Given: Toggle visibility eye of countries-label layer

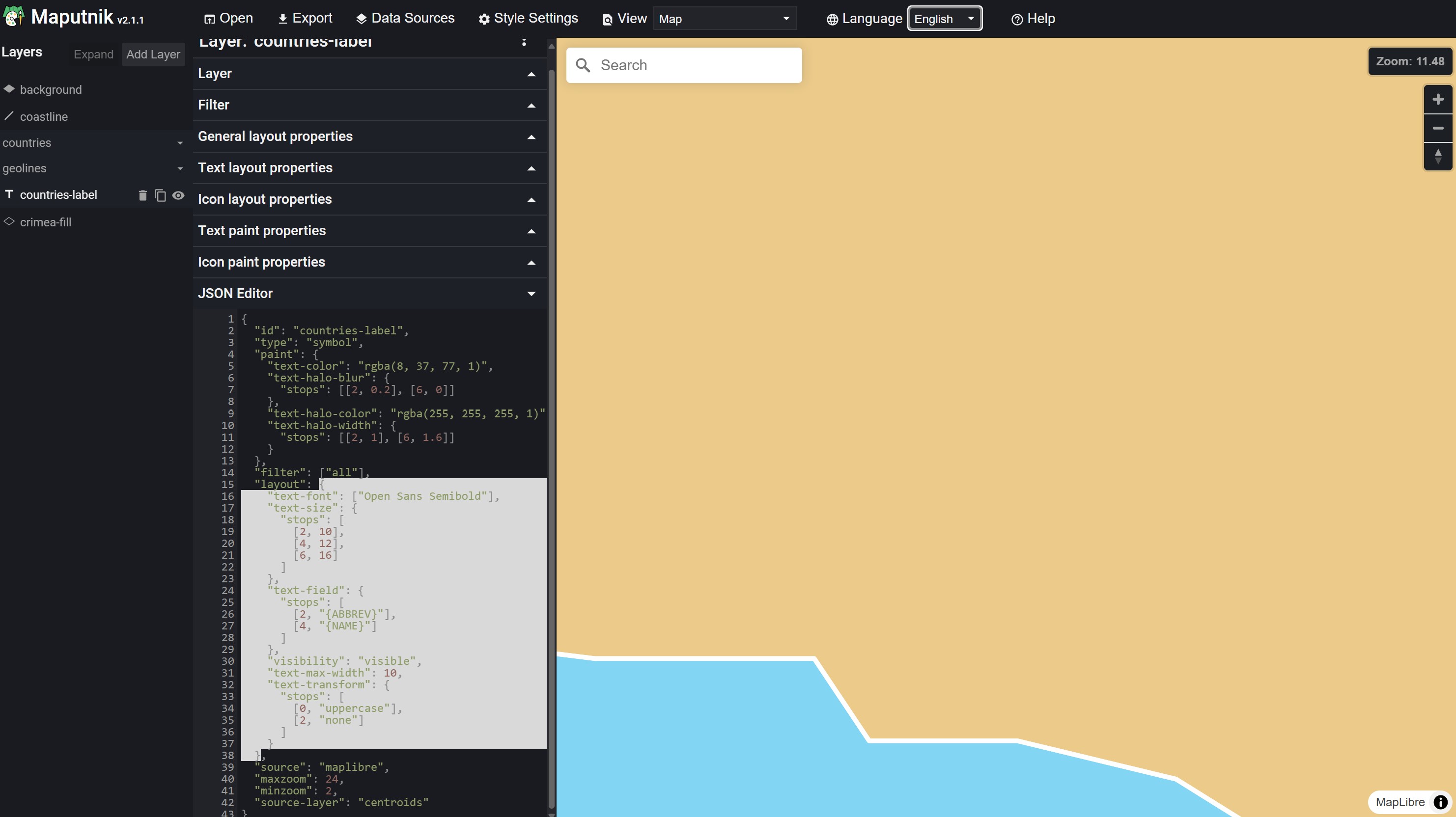Looking at the screenshot, I should (178, 195).
